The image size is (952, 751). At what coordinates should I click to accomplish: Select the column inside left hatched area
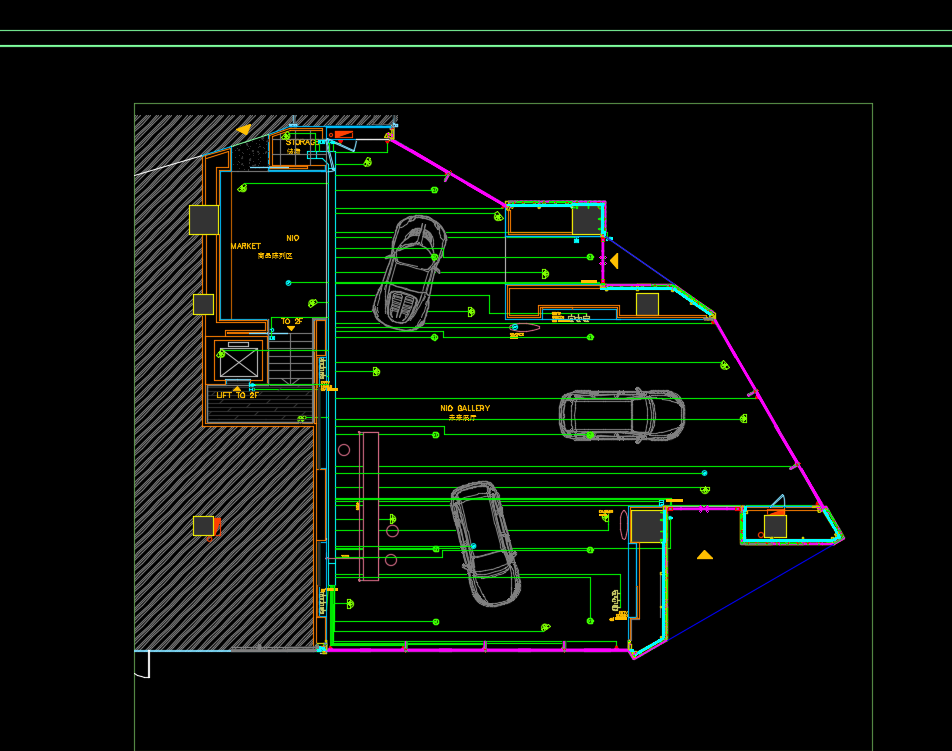pyautogui.click(x=203, y=526)
